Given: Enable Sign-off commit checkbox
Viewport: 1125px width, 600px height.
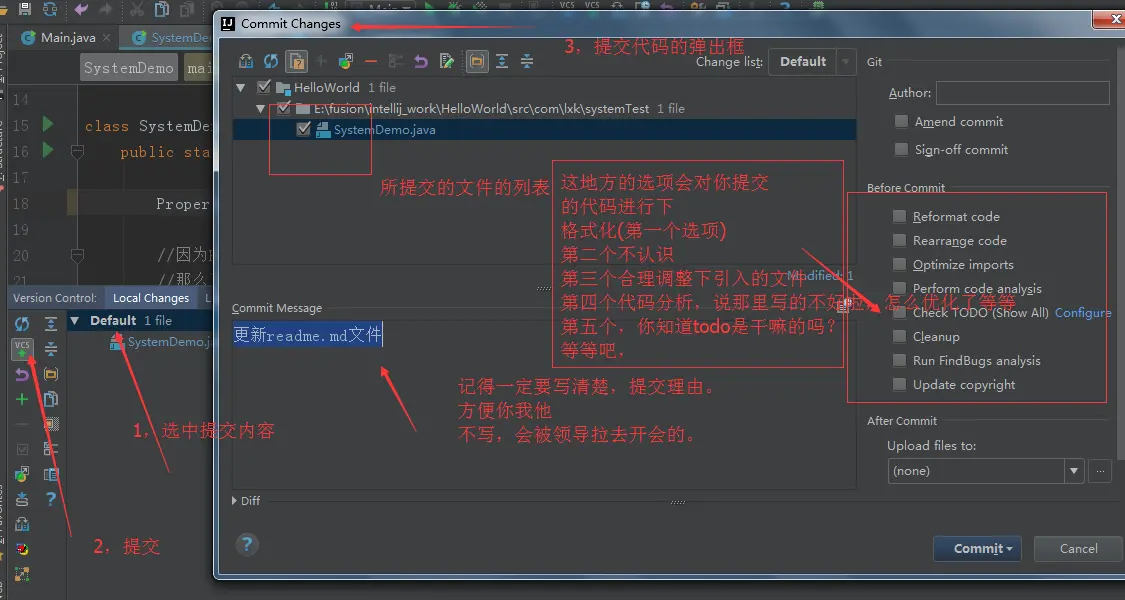Looking at the screenshot, I should pos(901,149).
